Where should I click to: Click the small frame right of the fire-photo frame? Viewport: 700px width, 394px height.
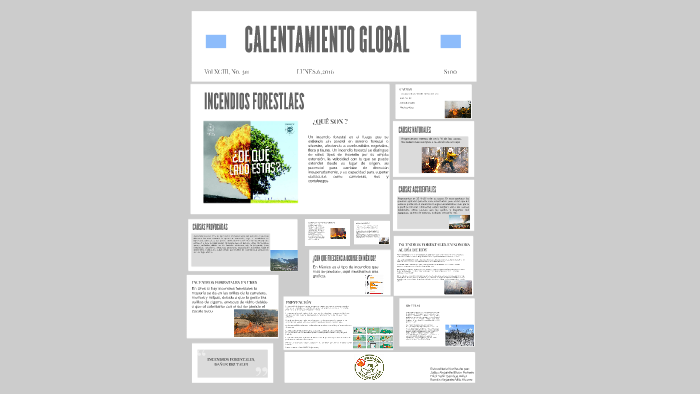click(x=372, y=232)
